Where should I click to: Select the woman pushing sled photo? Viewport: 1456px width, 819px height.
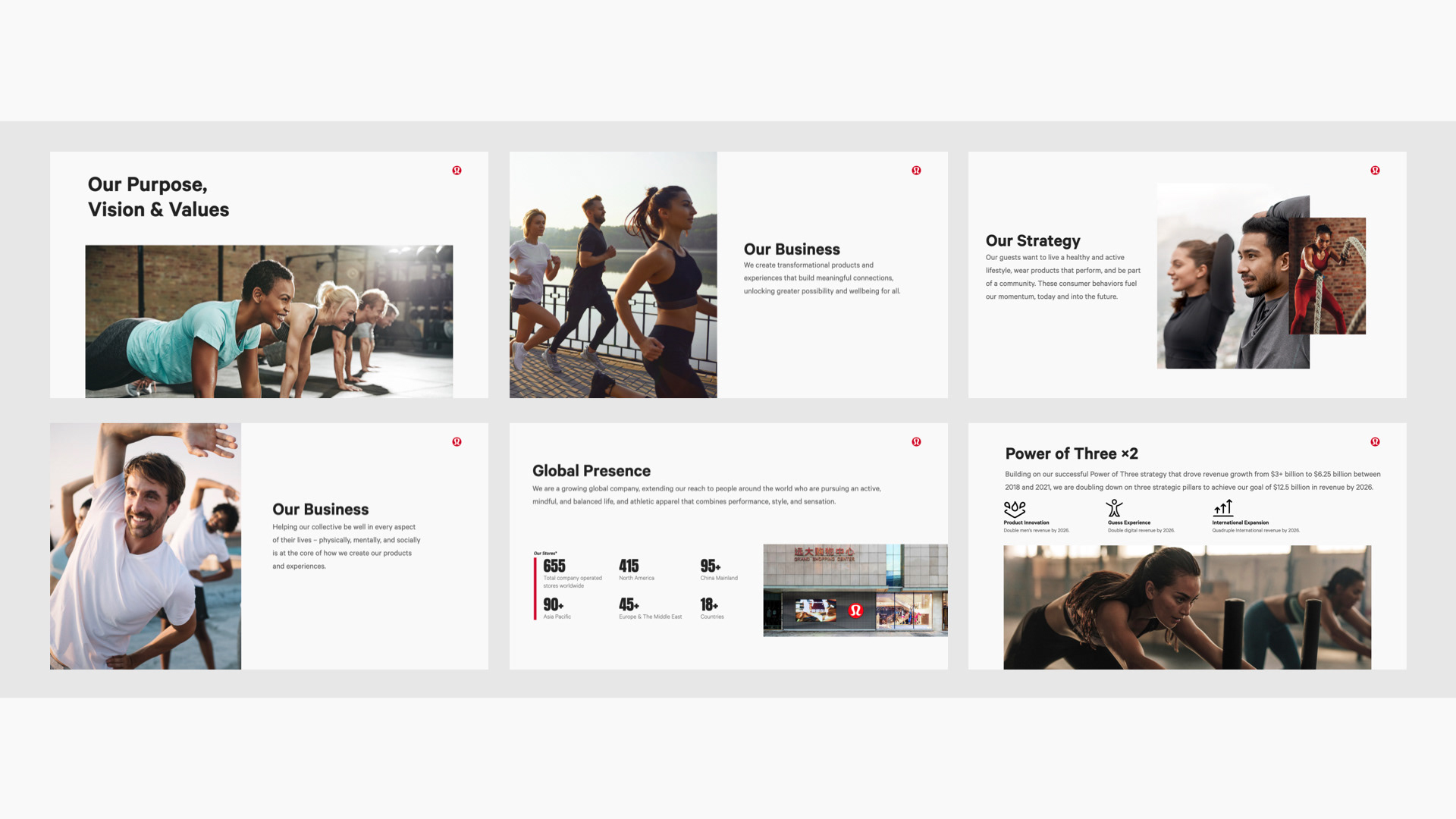point(1187,607)
